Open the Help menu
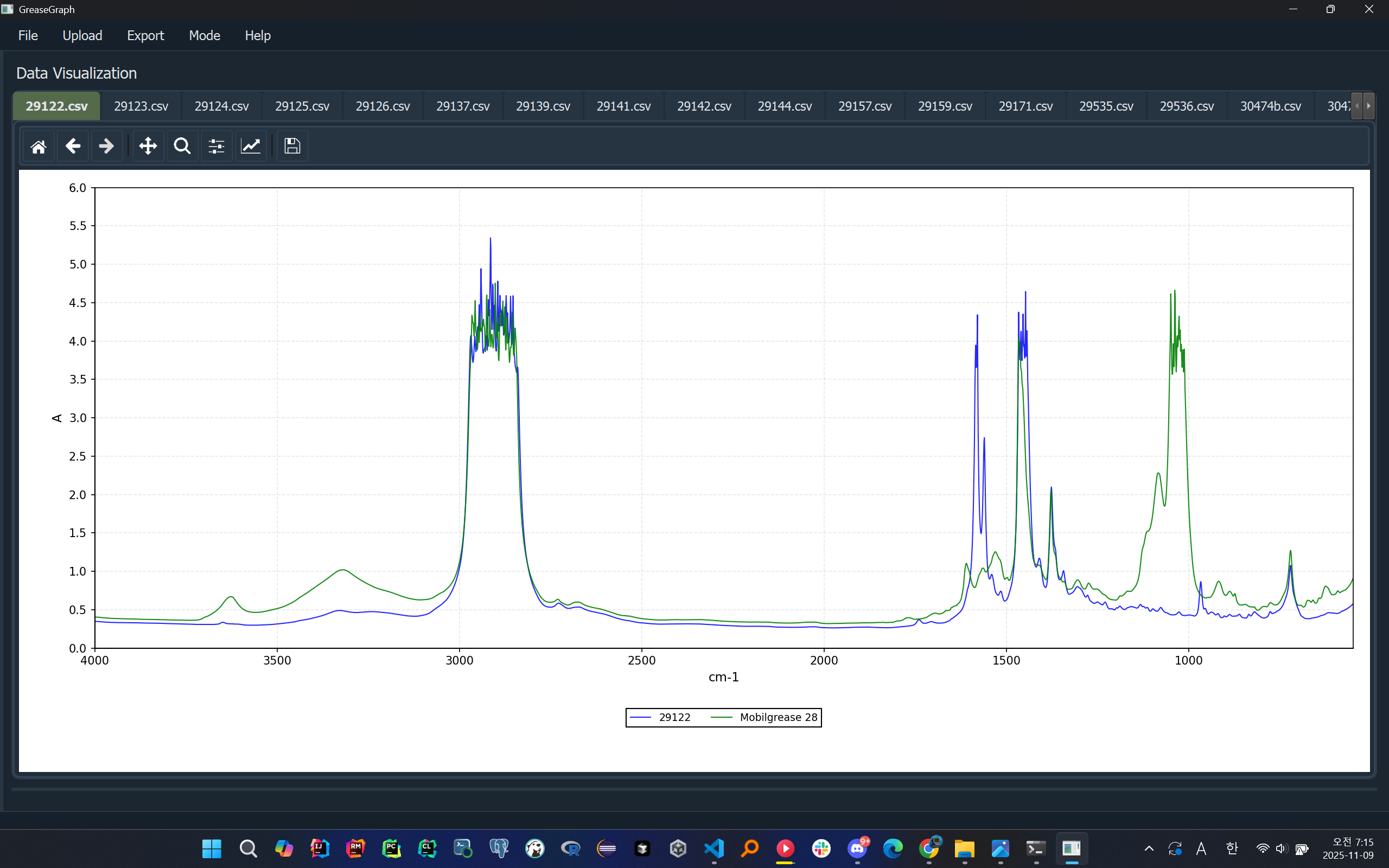Screen dimensions: 1389x868 pyautogui.click(x=257, y=36)
